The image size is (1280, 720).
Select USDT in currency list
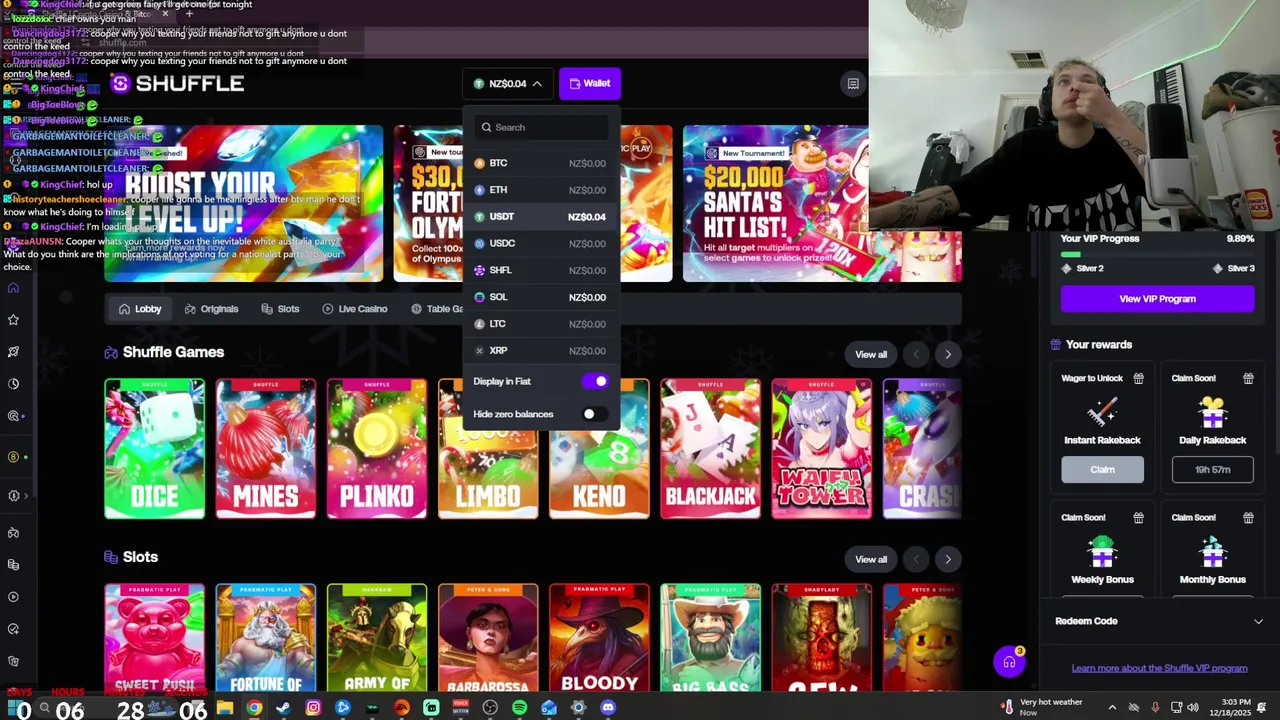[540, 217]
